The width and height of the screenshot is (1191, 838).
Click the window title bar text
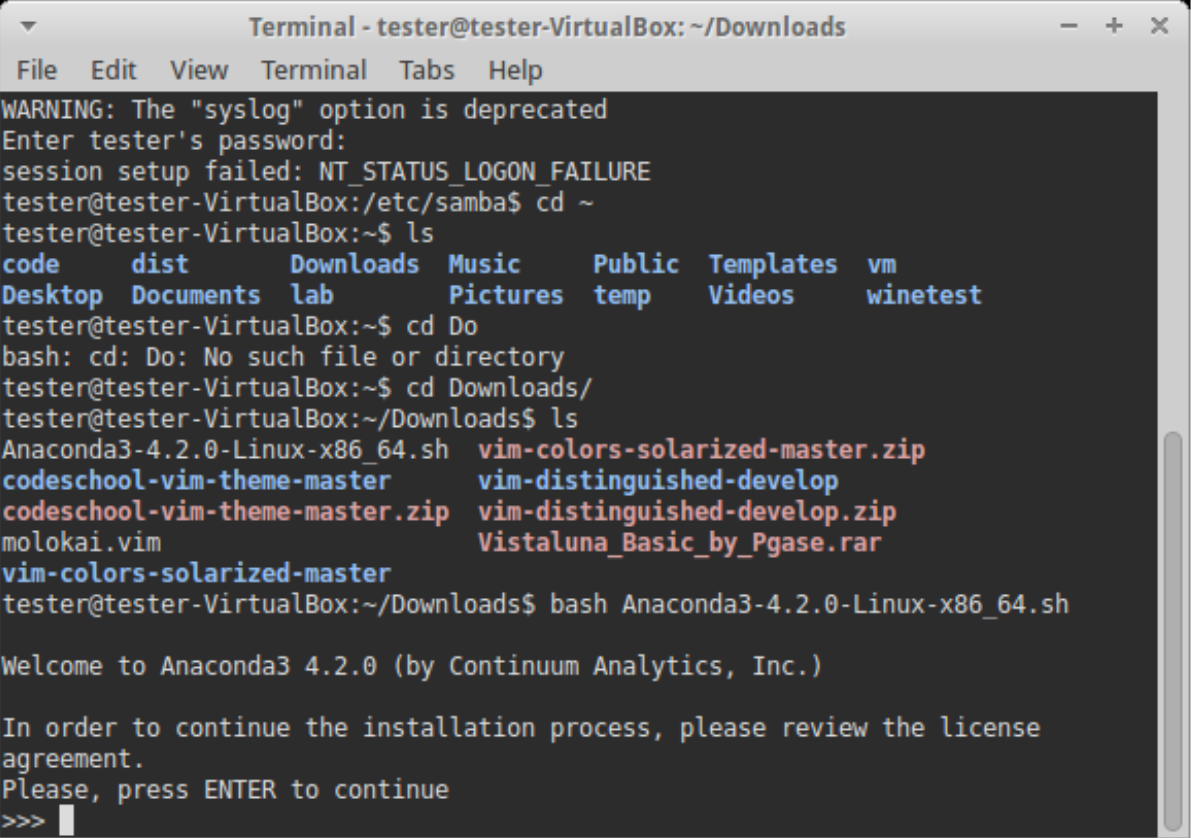[x=547, y=27]
